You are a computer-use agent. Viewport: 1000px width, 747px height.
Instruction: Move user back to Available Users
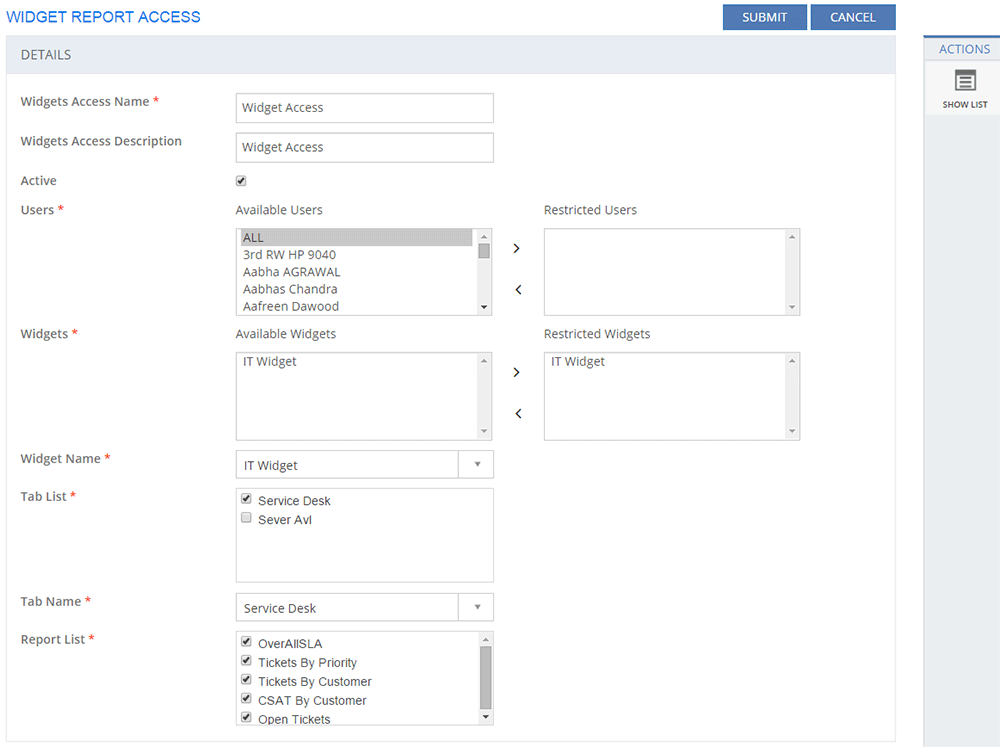pyautogui.click(x=516, y=290)
